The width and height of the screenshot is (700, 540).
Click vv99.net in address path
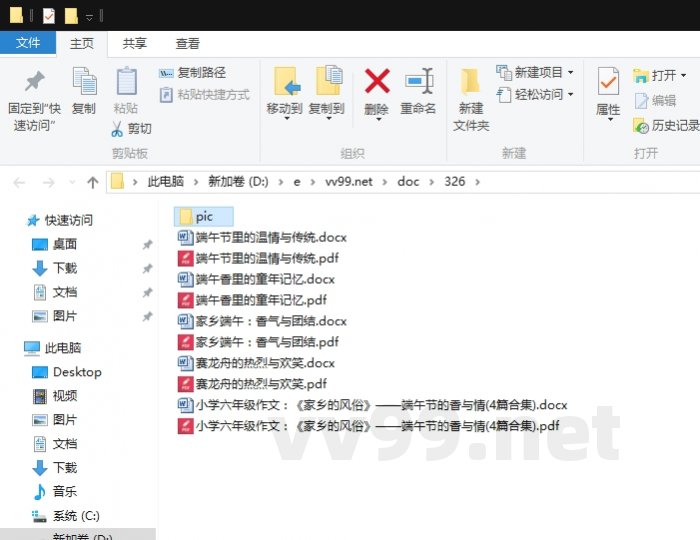click(x=349, y=182)
